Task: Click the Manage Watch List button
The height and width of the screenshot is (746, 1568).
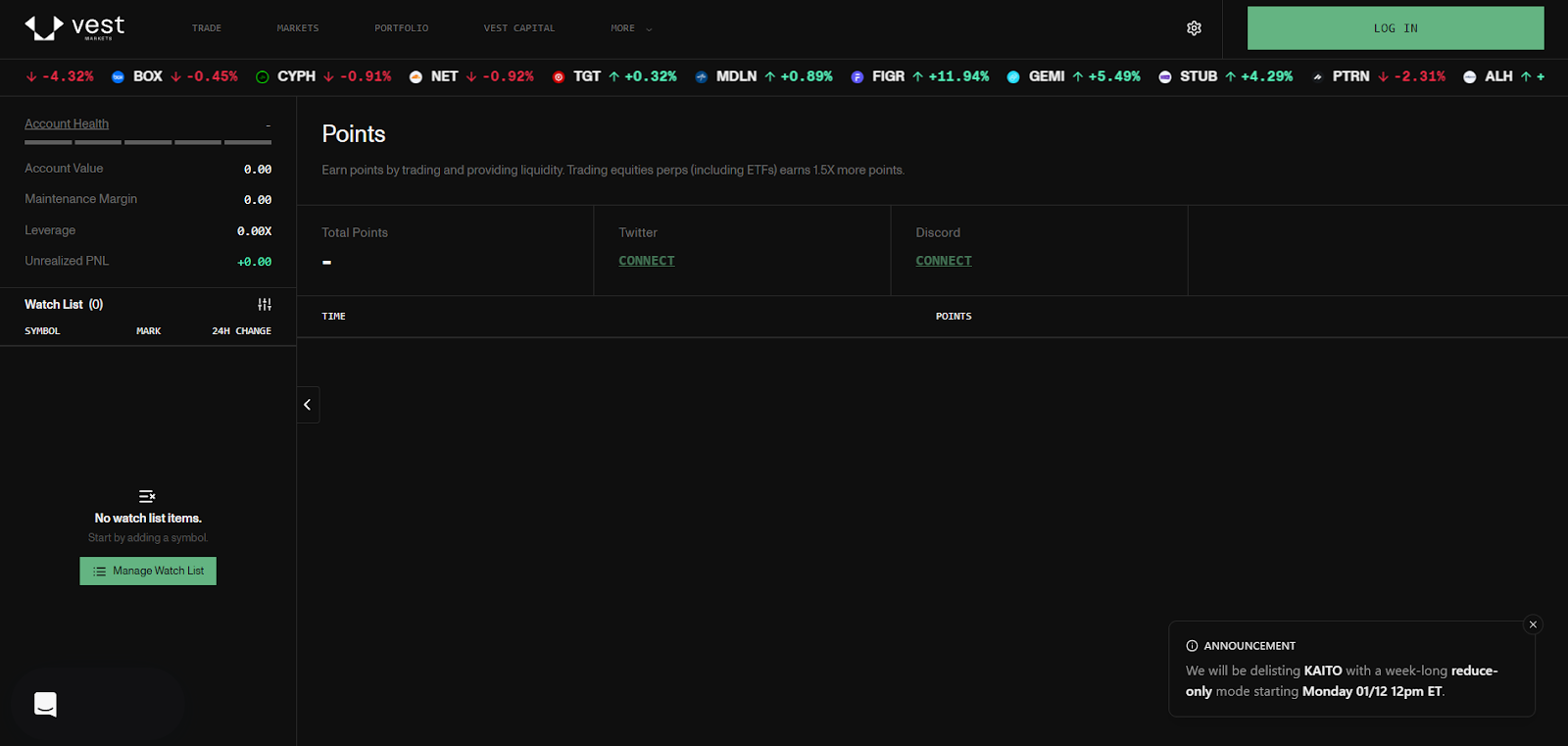Action: [148, 572]
